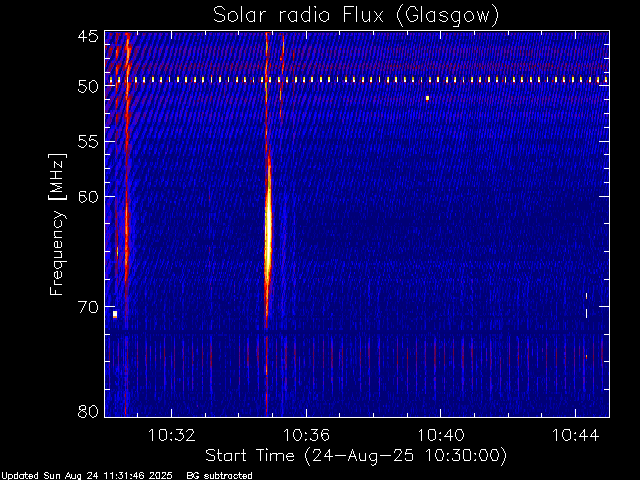Click the 80 MHz axis tick label

click(88, 411)
